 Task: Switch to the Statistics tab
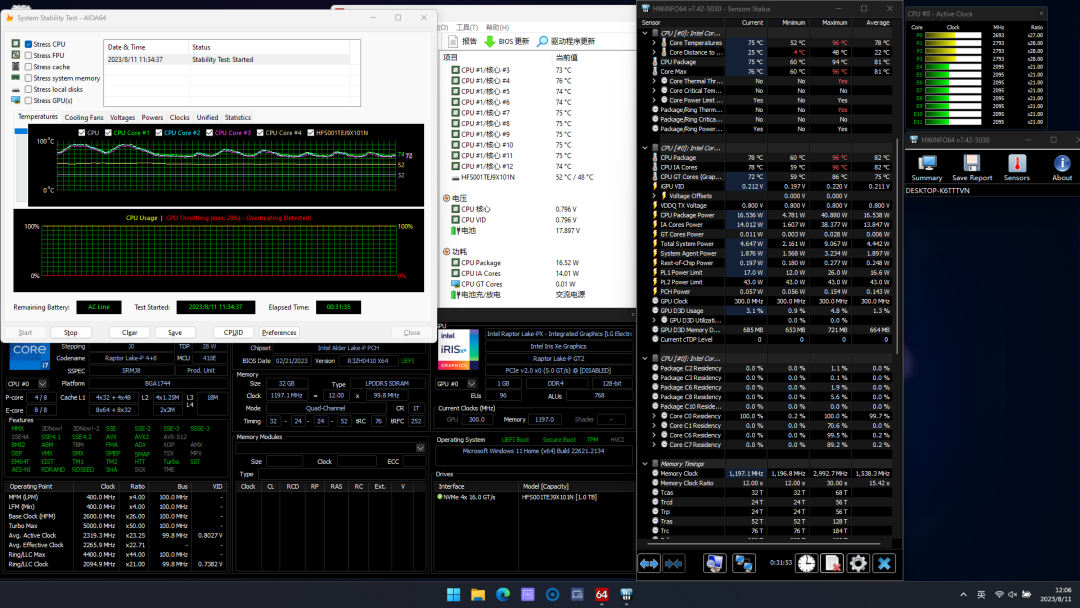(x=238, y=118)
